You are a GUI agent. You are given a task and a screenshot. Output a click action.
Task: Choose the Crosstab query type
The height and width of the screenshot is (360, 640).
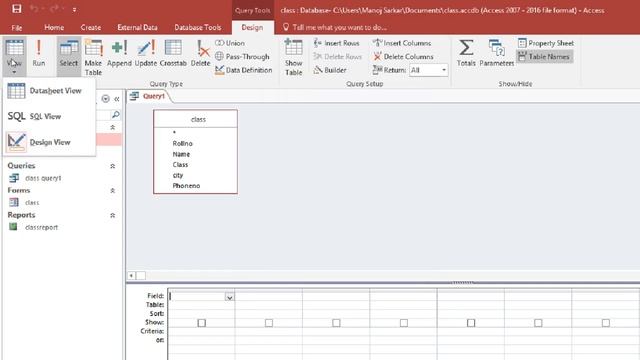(x=173, y=53)
